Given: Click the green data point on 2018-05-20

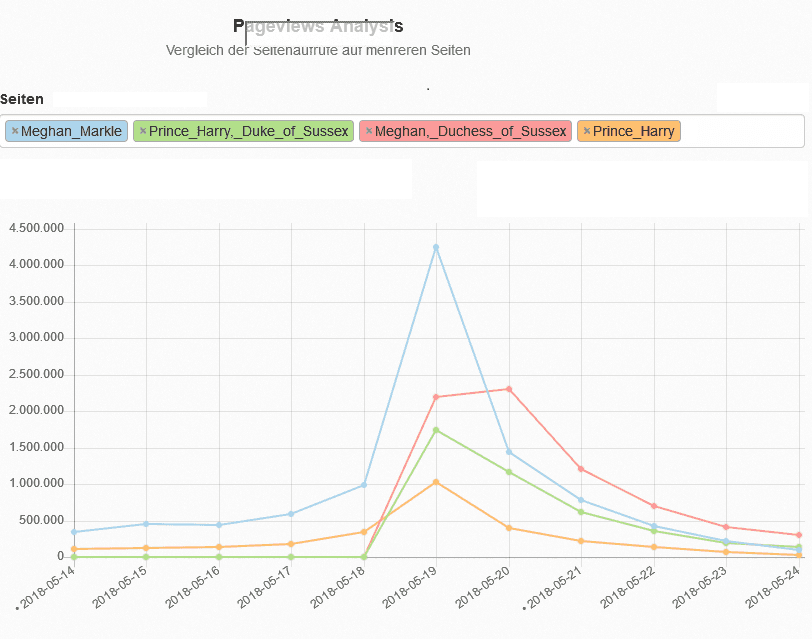Looking at the screenshot, I should [x=509, y=472].
